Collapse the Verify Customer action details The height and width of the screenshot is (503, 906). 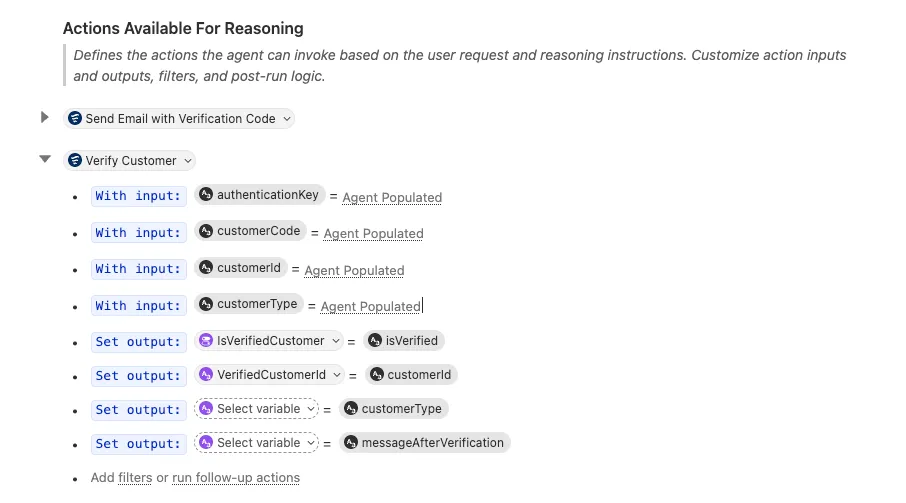[x=44, y=160]
